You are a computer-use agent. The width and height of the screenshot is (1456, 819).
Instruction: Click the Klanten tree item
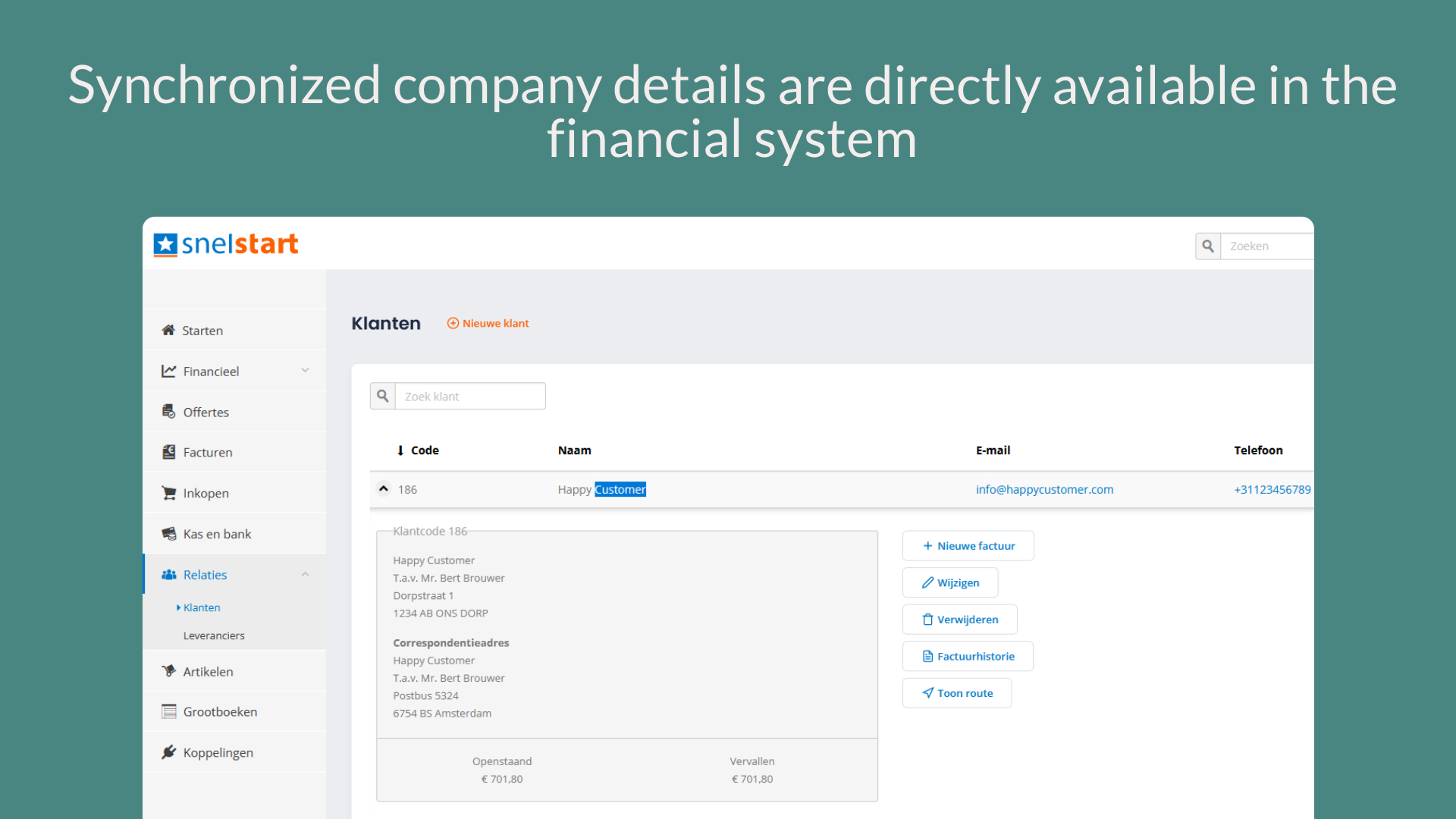(200, 607)
